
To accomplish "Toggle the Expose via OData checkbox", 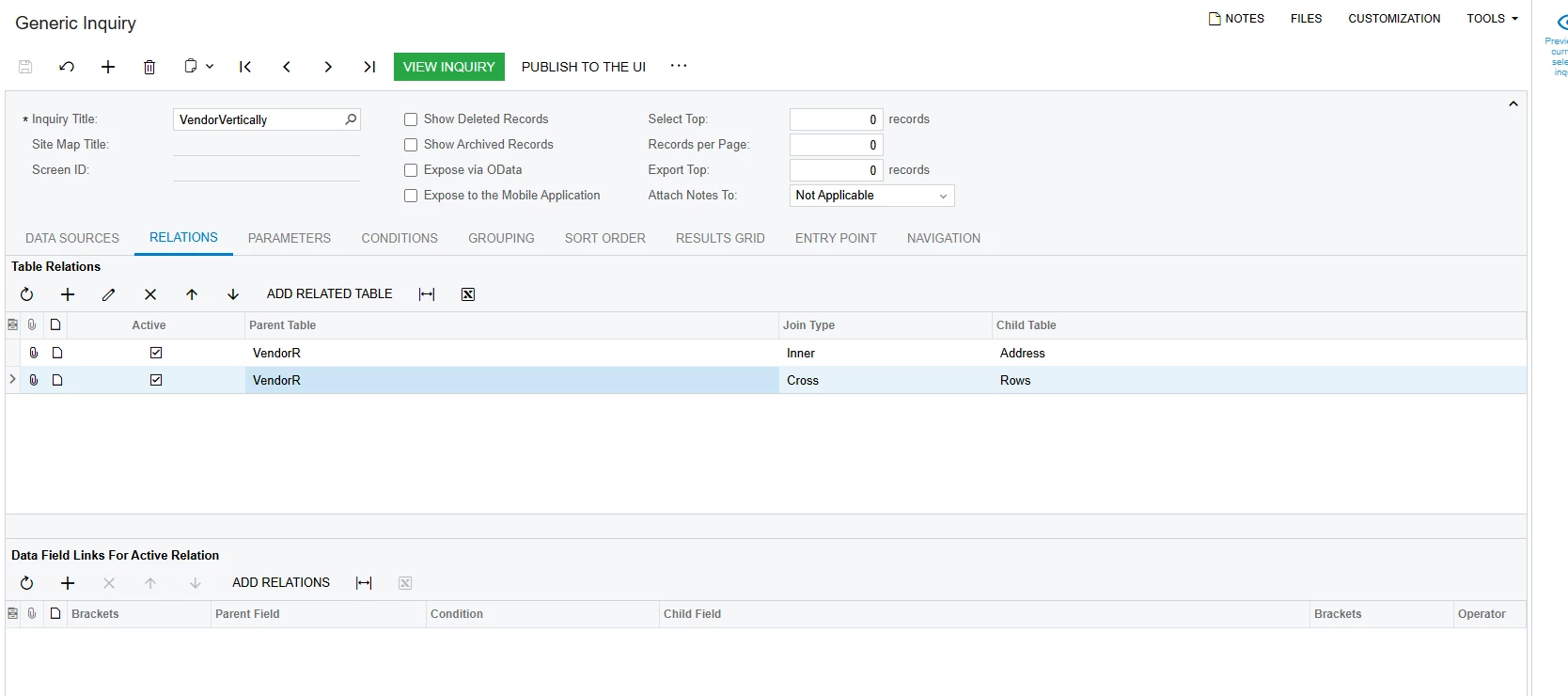I will tap(411, 170).
